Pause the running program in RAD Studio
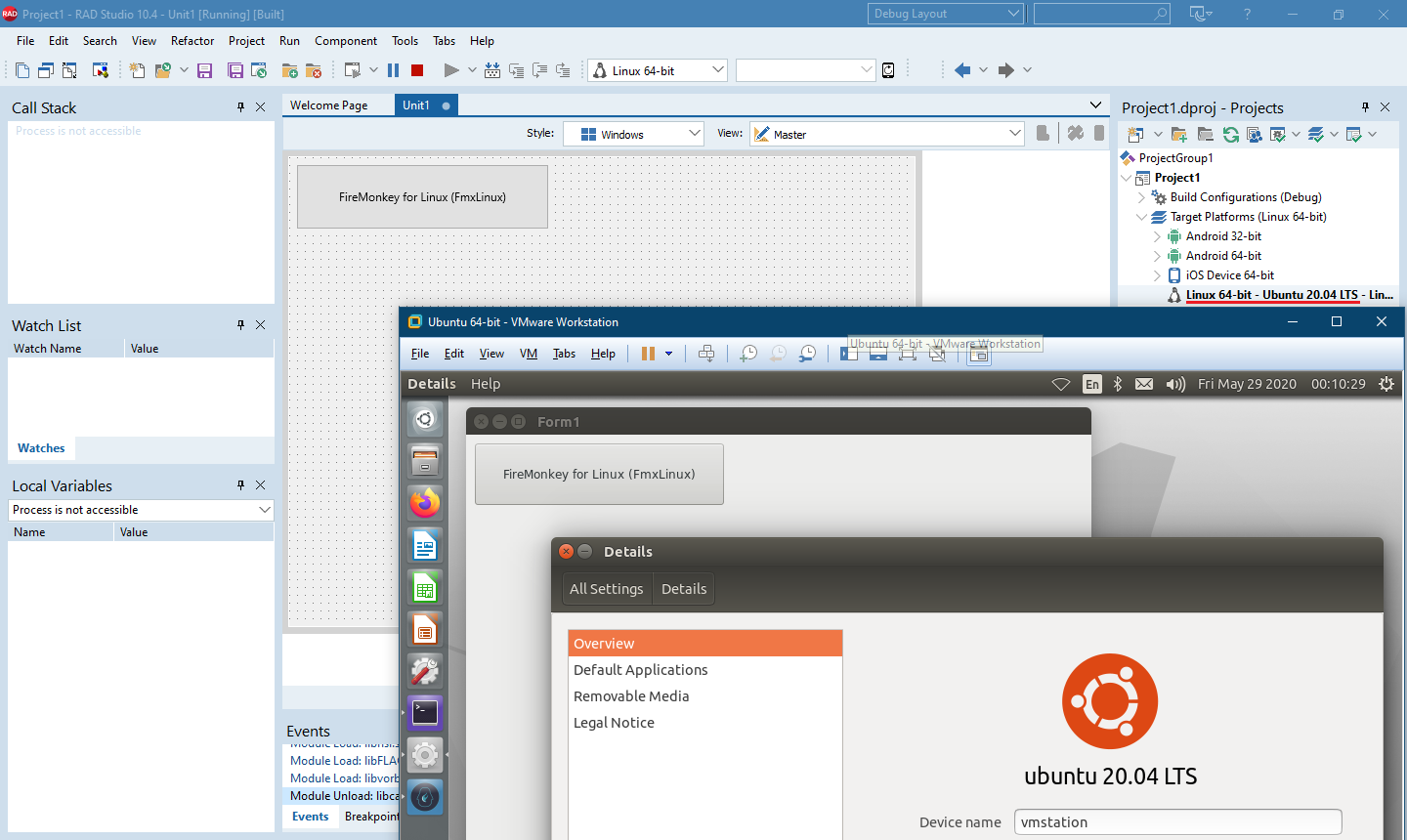Viewport: 1407px width, 840px height. [393, 70]
